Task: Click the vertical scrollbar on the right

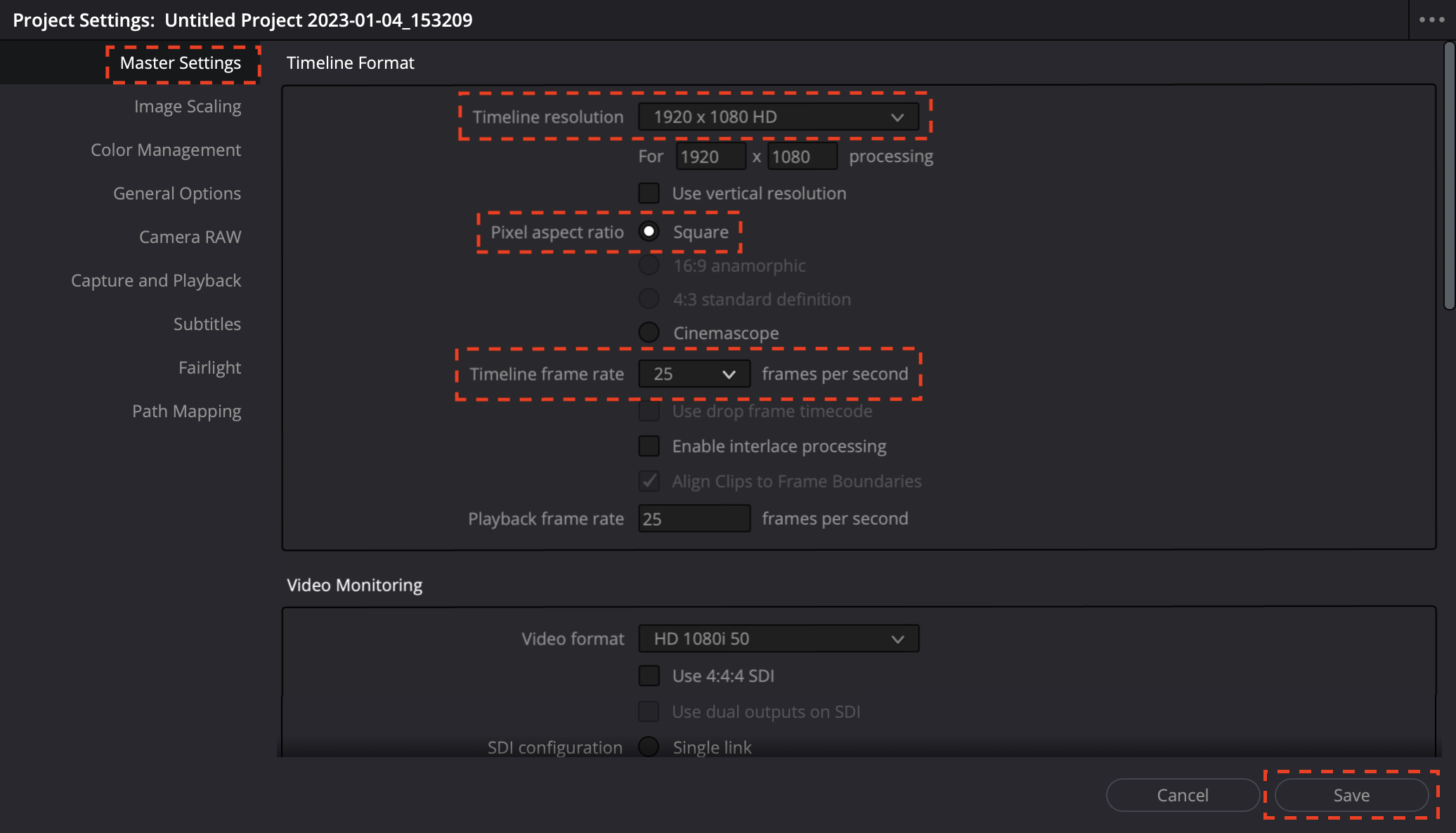Action: tap(1449, 176)
